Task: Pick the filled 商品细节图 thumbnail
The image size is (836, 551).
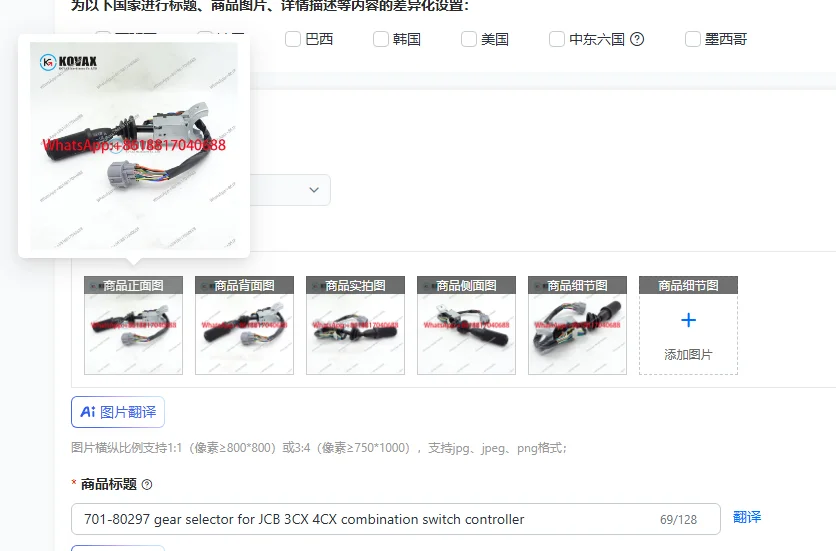Action: 577,325
